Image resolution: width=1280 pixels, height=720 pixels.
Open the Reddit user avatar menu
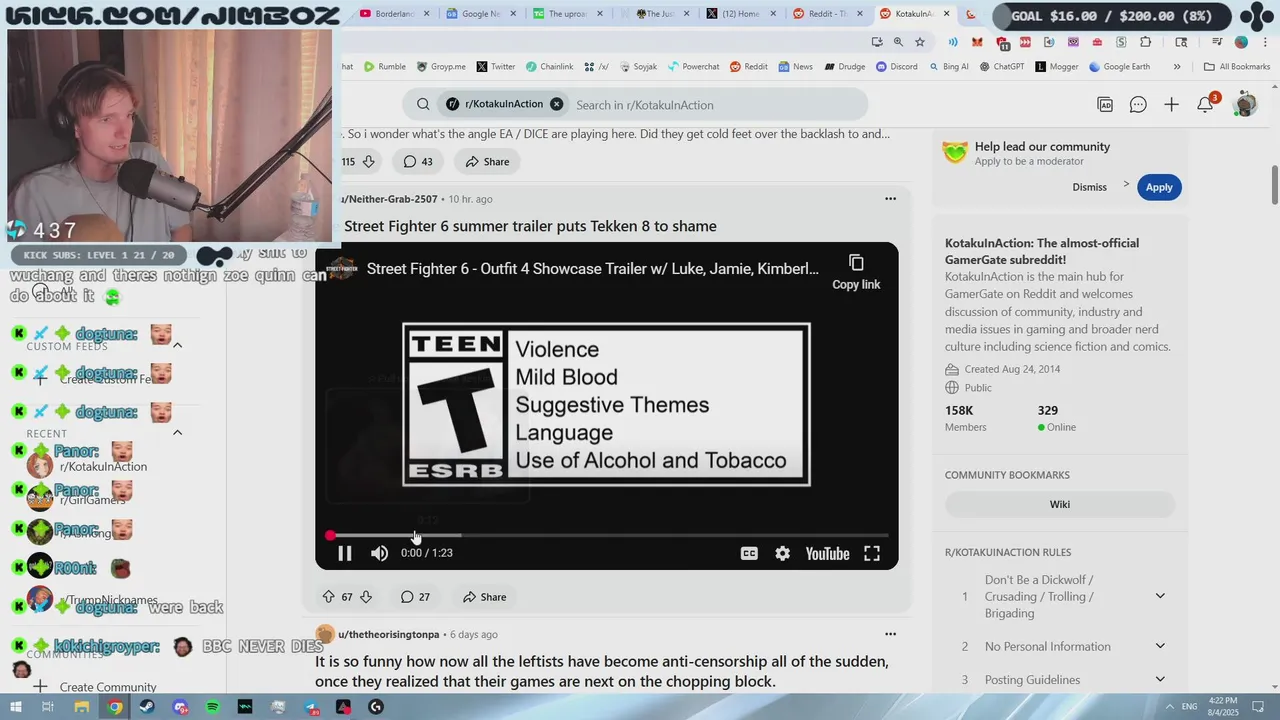click(1245, 104)
